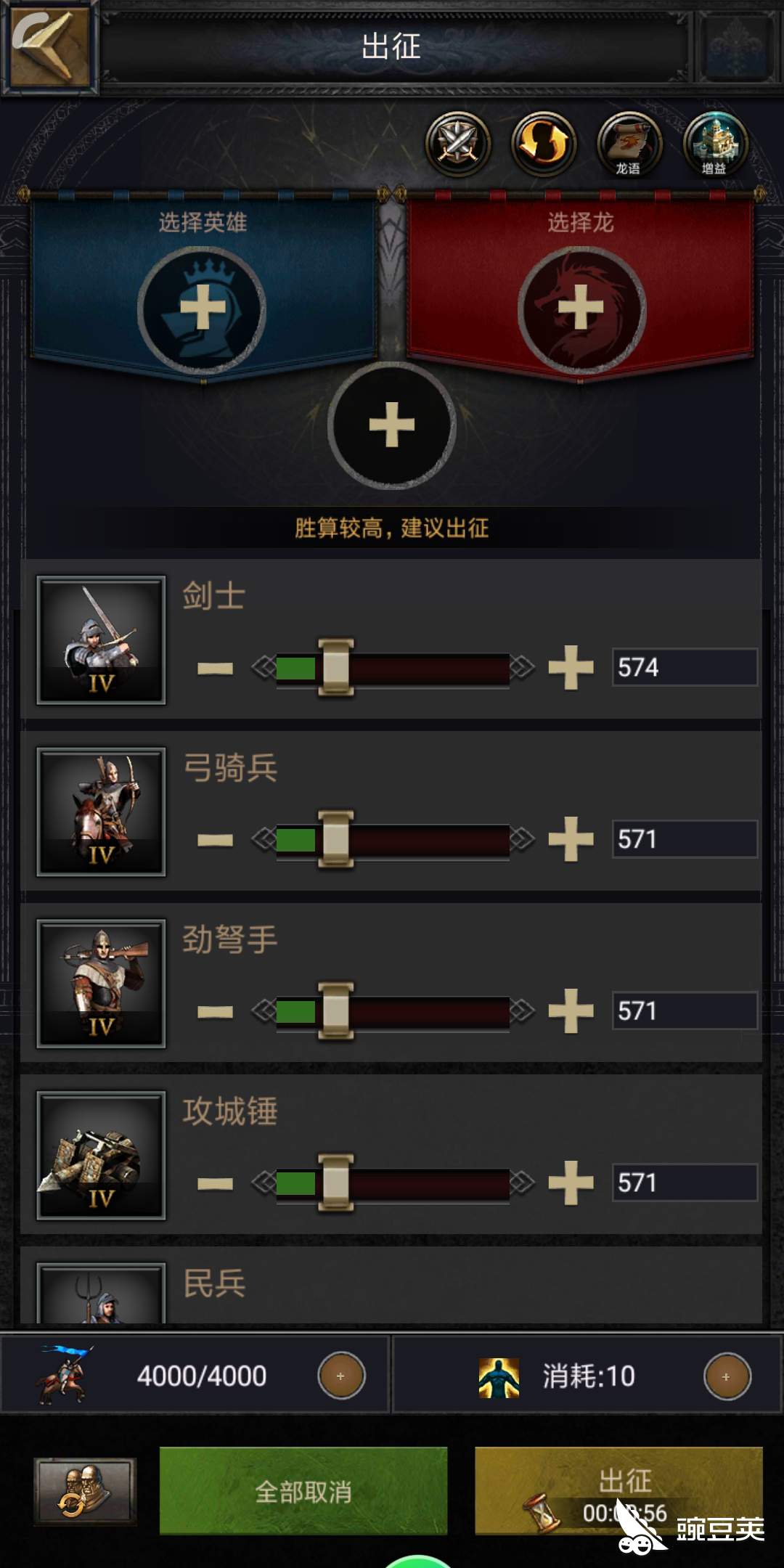Edit the 弓骑兵 quantity field 571

[x=685, y=839]
